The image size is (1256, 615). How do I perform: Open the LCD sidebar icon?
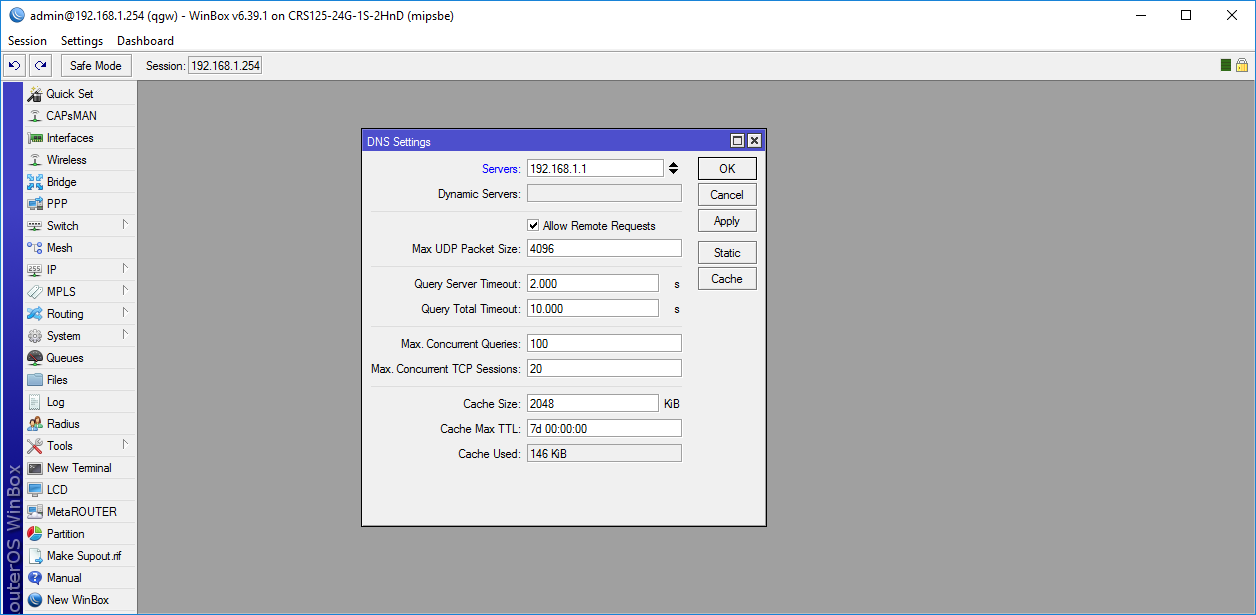[x=35, y=490]
